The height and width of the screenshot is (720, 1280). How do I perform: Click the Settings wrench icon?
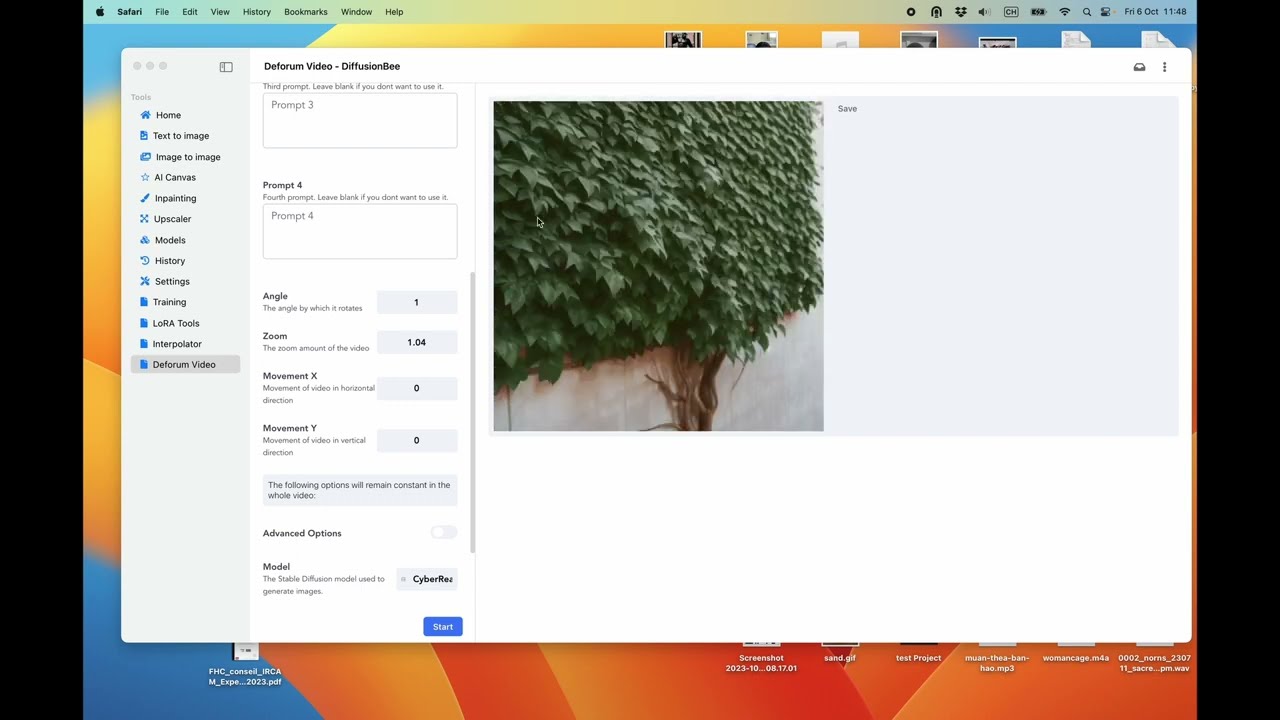point(145,281)
